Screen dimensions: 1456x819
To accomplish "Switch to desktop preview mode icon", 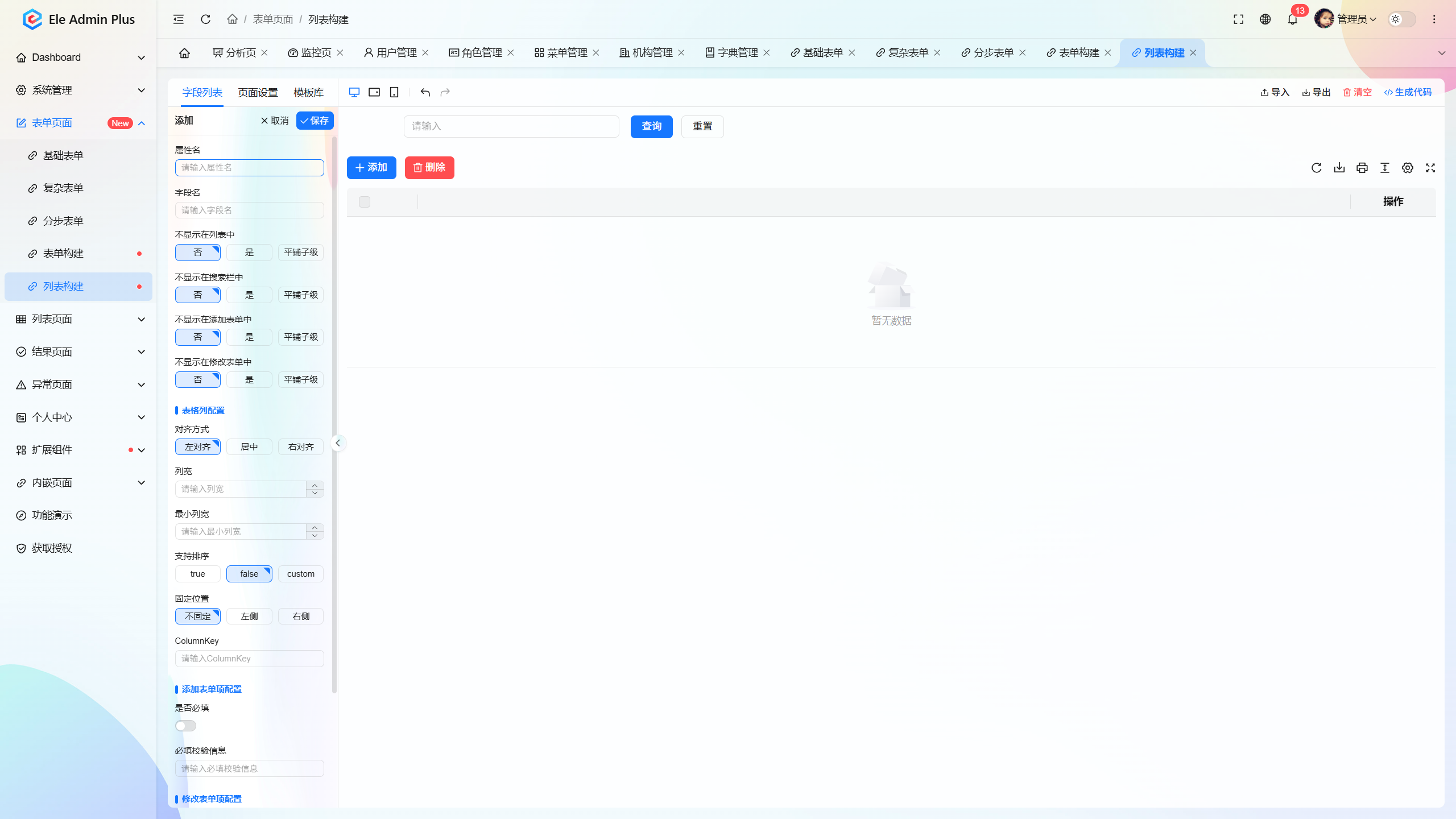I will point(354,92).
